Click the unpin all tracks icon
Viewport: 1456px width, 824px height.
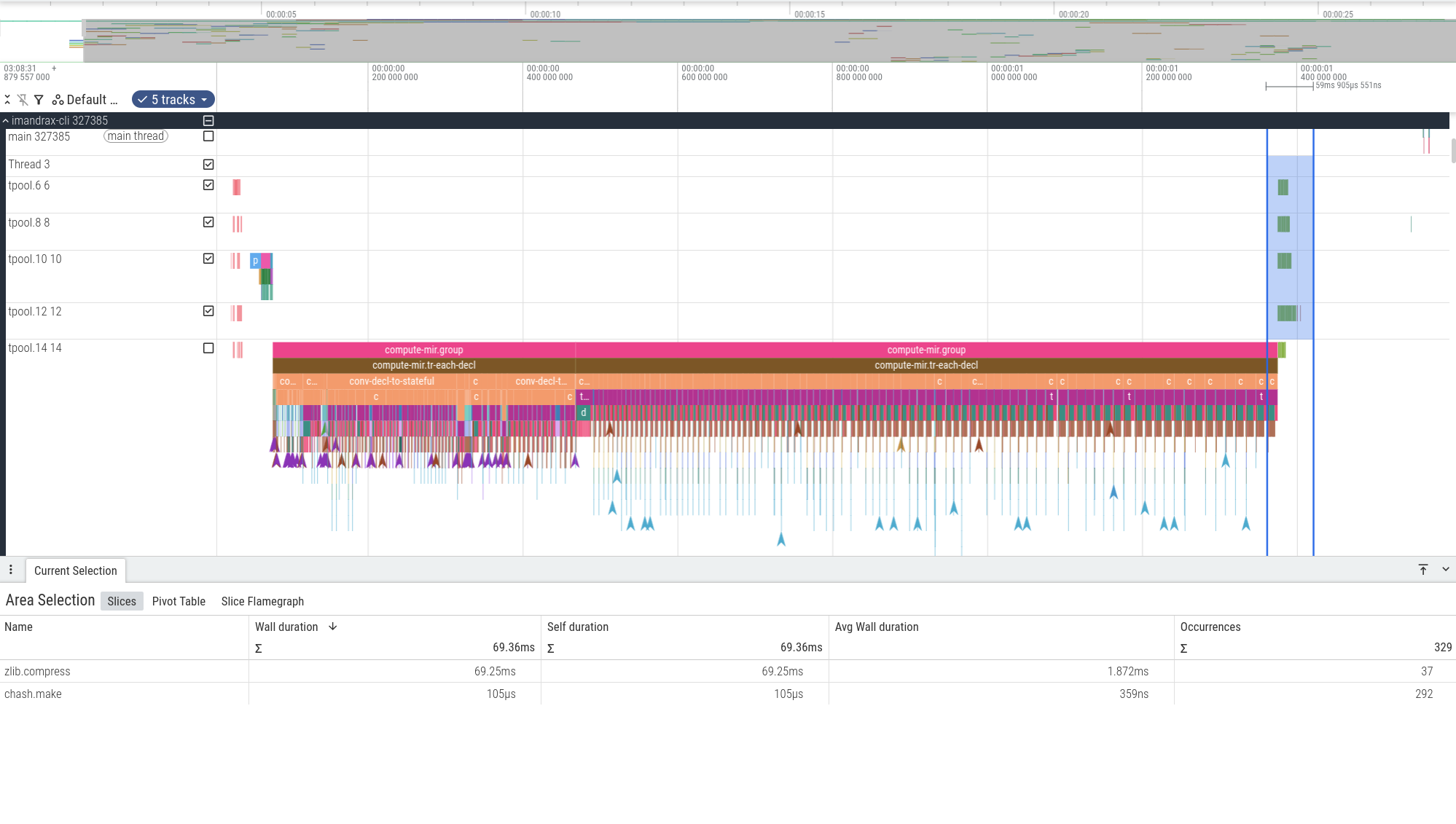point(23,100)
